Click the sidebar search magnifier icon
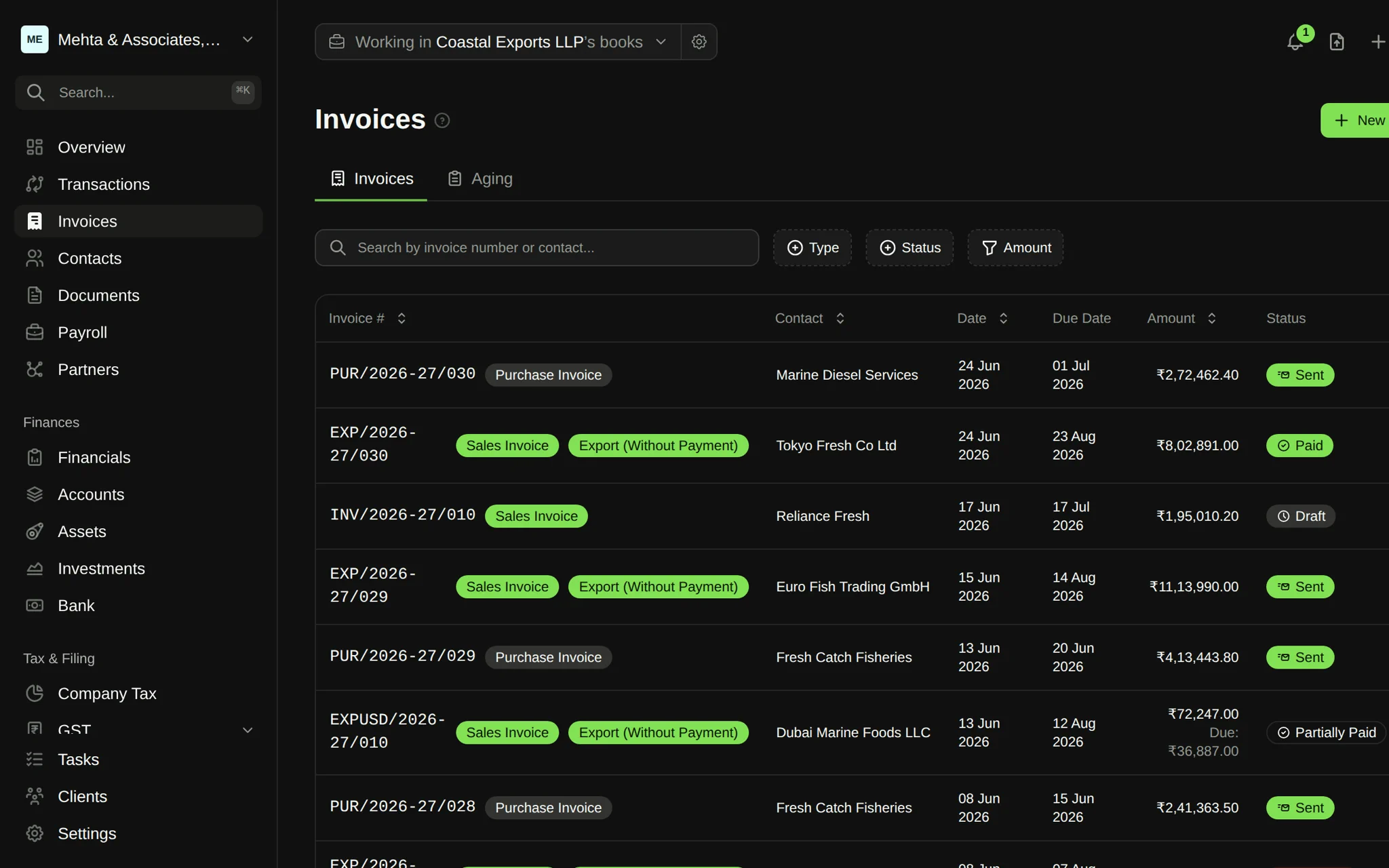The width and height of the screenshot is (1389, 868). [x=36, y=92]
